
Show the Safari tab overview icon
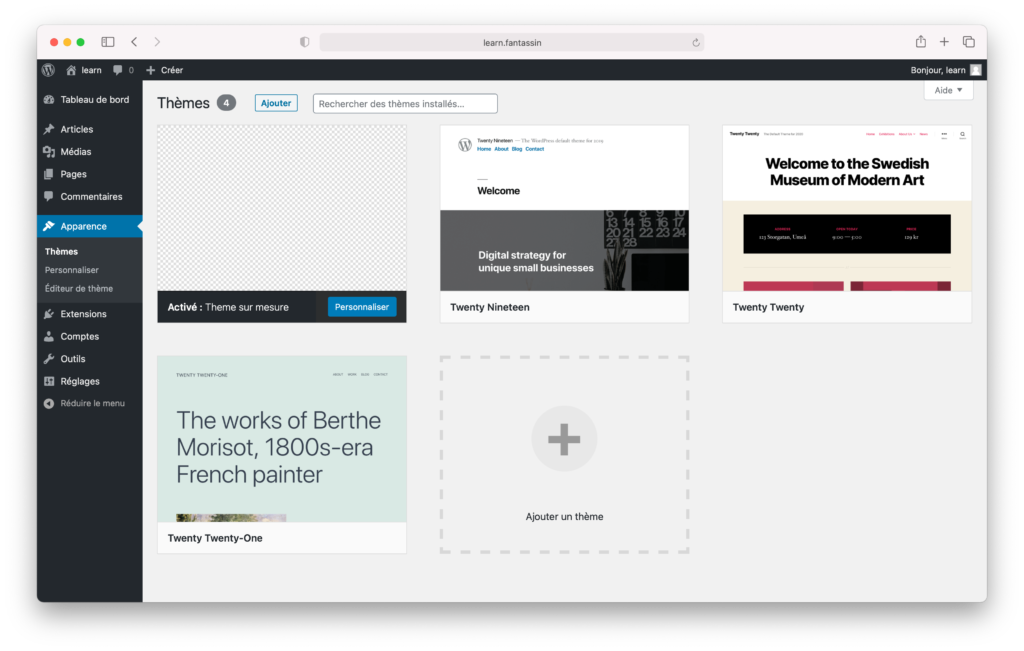969,42
